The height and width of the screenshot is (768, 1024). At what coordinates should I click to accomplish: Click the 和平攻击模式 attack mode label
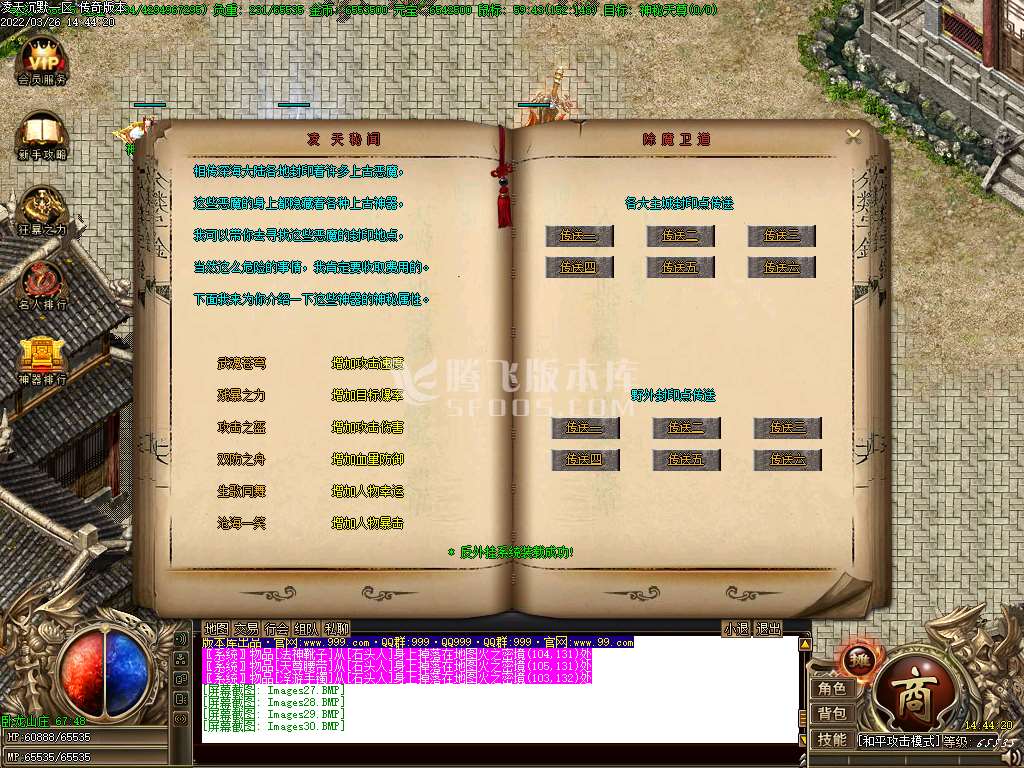click(899, 741)
